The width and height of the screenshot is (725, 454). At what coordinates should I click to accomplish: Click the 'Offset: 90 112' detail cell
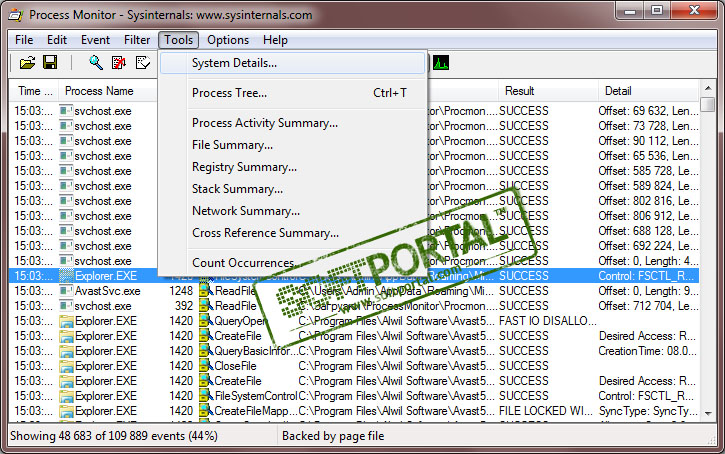[x=648, y=141]
